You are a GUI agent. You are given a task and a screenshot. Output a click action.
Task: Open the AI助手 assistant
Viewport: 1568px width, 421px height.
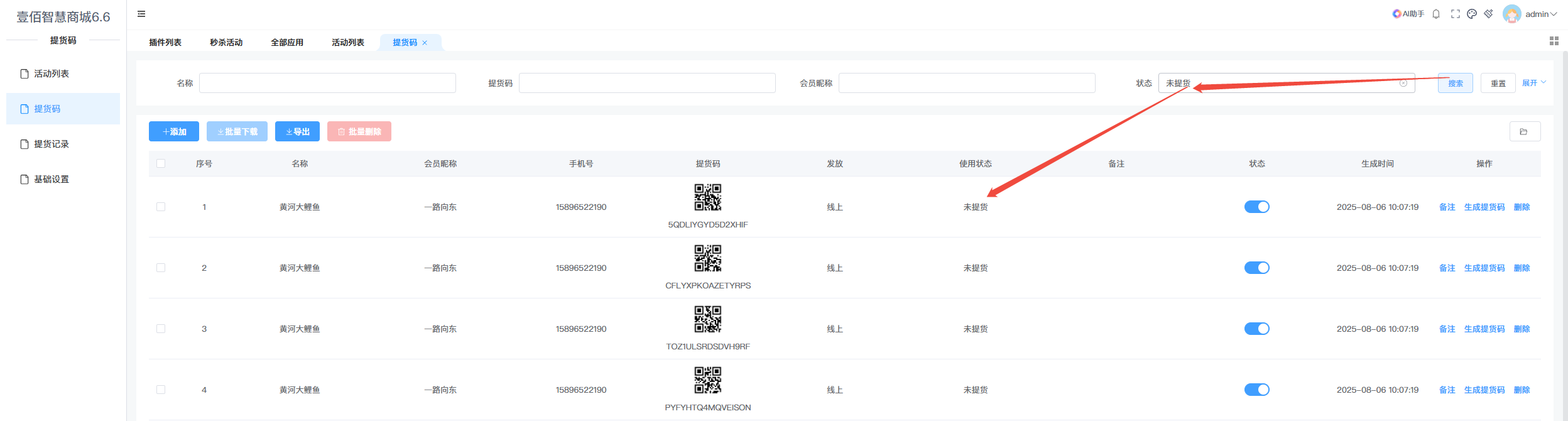pyautogui.click(x=1408, y=14)
